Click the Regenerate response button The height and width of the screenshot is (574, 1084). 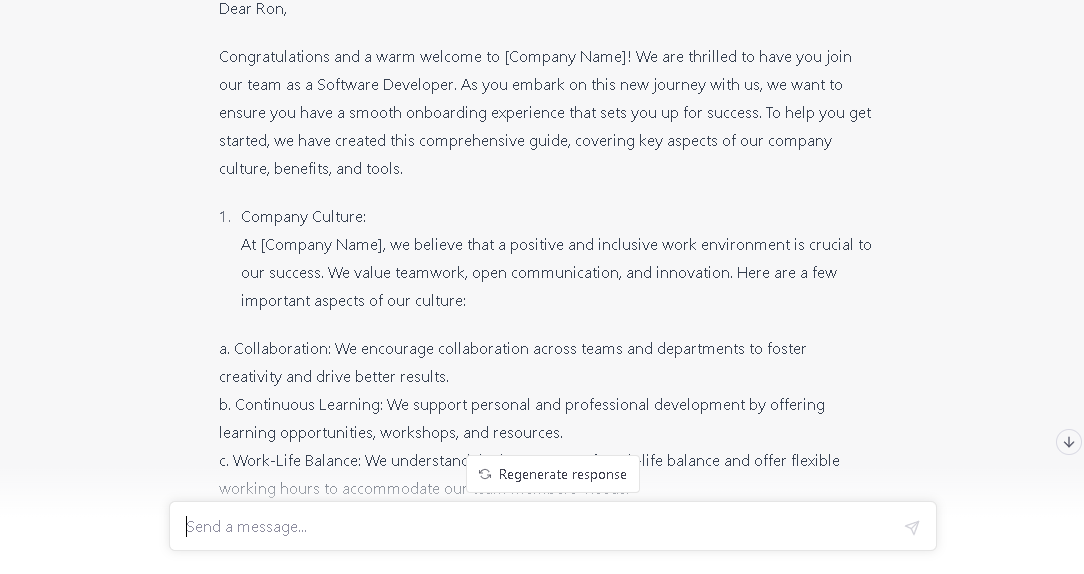point(552,474)
